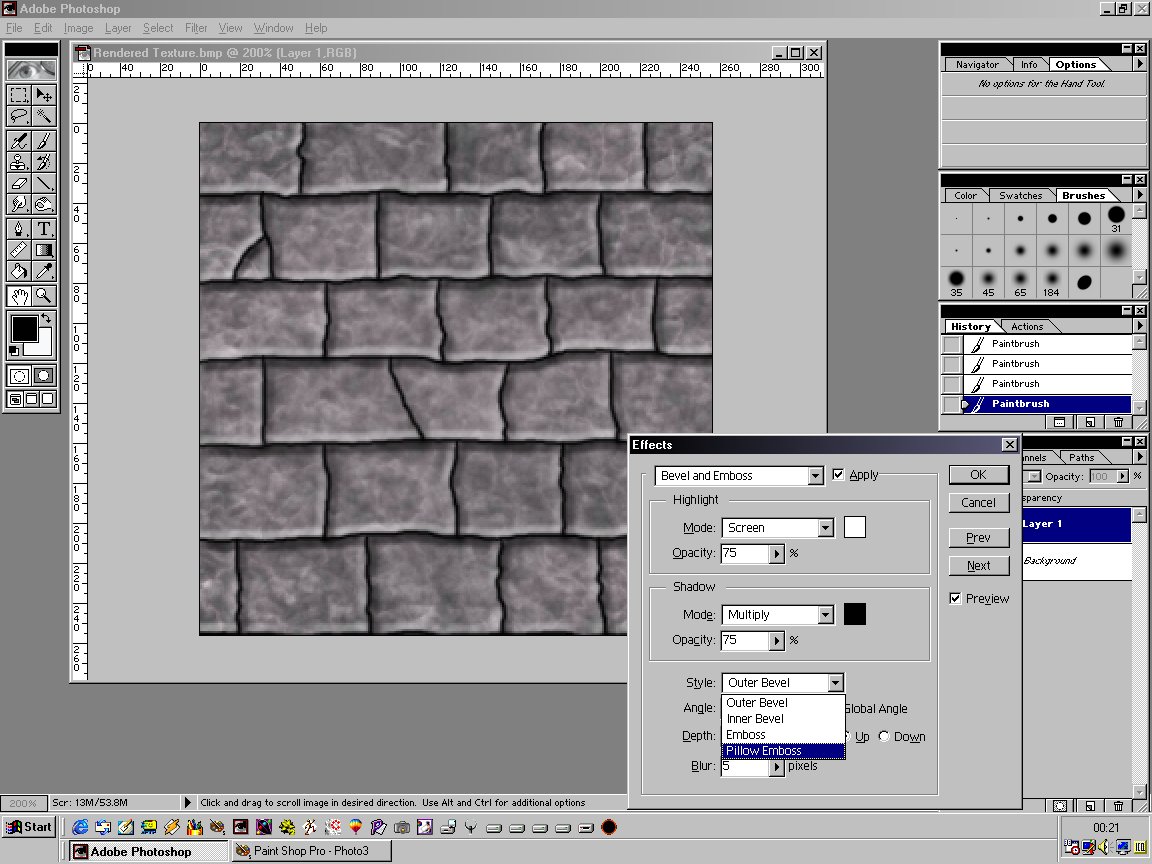Select the Airbrush tool
1152x864 pixels.
click(20, 141)
